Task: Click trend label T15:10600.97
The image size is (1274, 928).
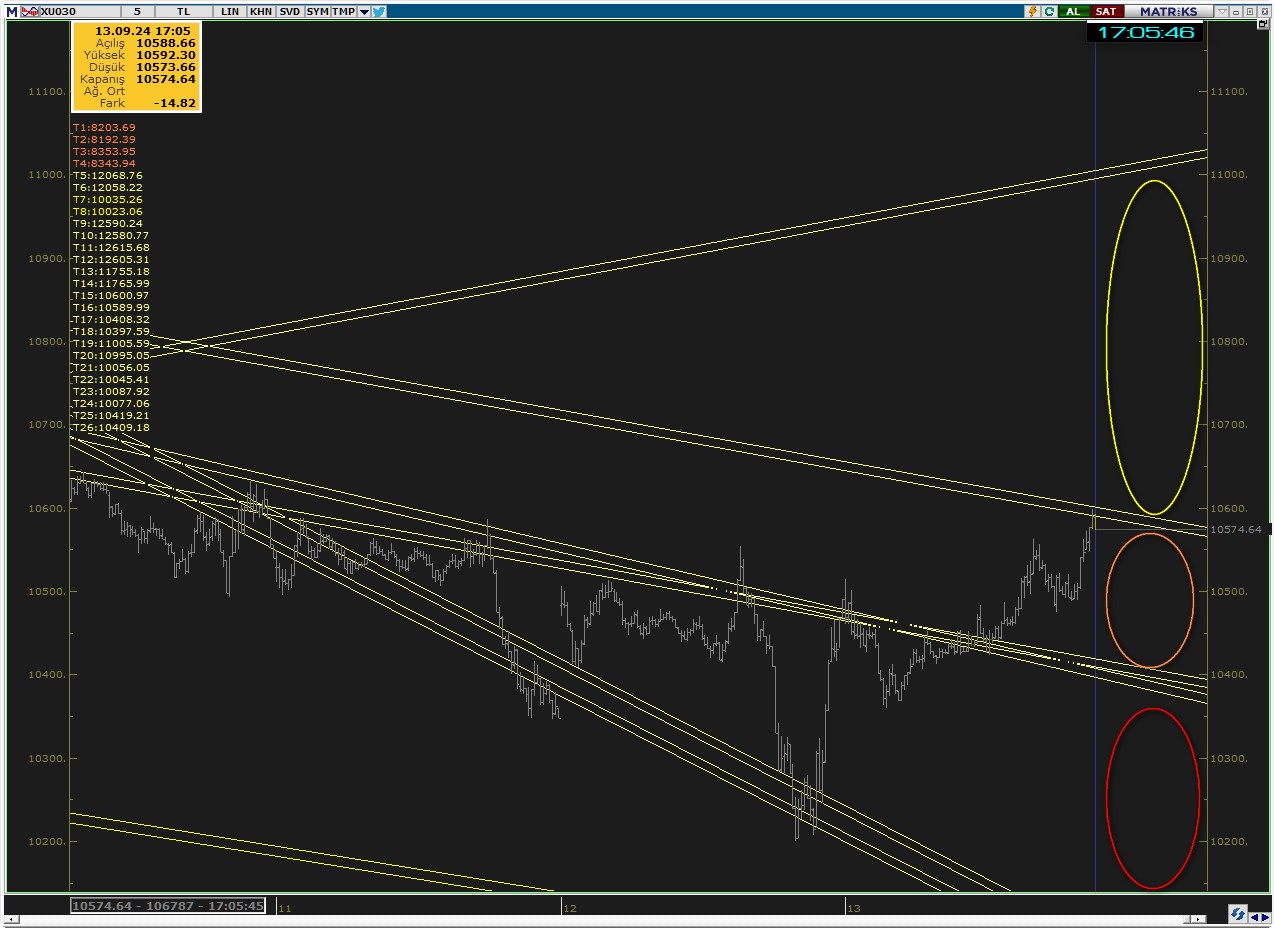Action: [x=111, y=295]
